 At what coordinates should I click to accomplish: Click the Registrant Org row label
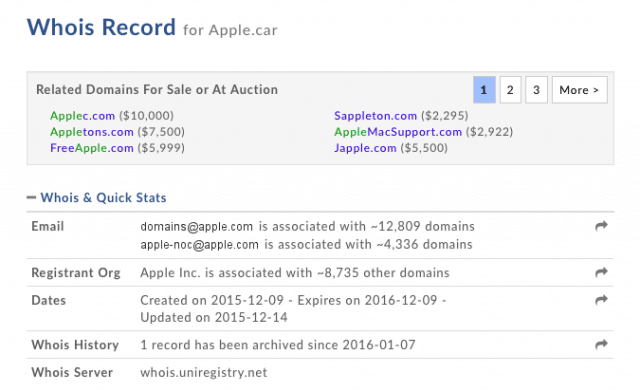pyautogui.click(x=76, y=273)
